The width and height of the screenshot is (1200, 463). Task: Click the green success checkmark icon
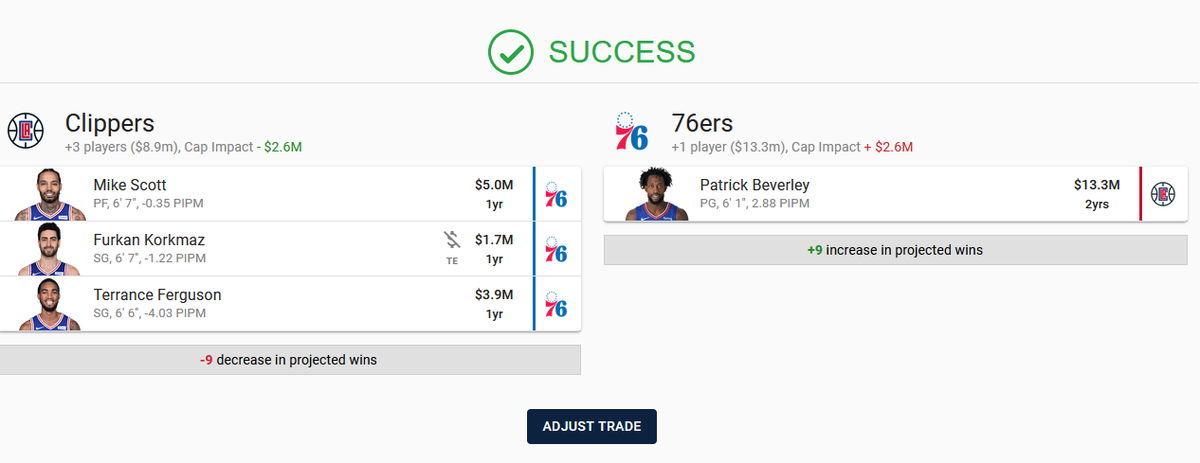pos(512,52)
